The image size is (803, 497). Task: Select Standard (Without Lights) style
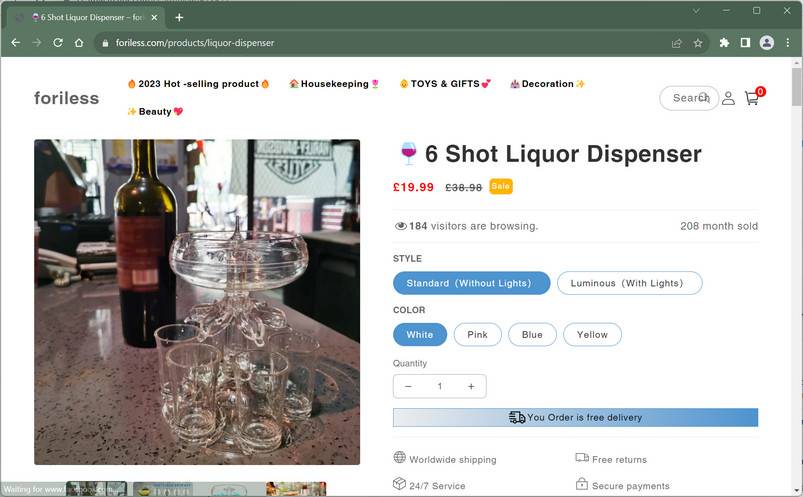pos(471,283)
